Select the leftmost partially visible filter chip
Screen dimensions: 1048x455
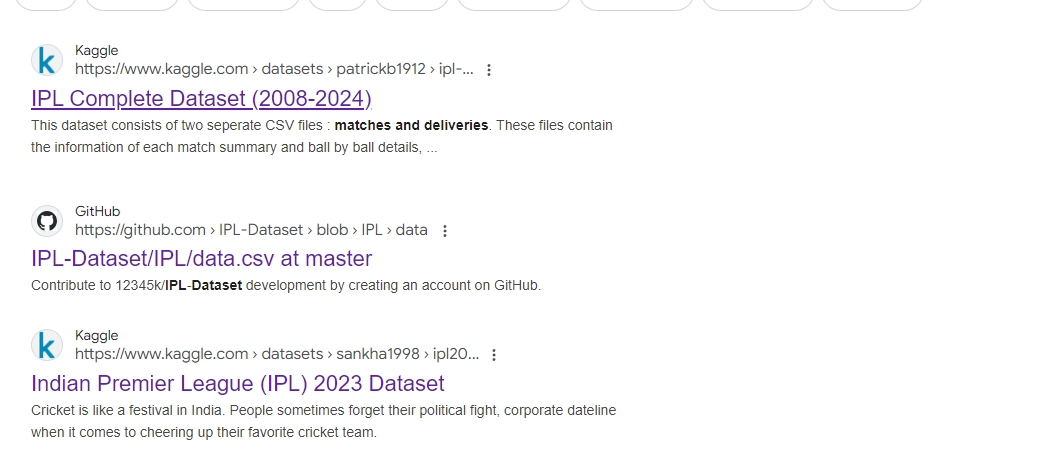46,5
